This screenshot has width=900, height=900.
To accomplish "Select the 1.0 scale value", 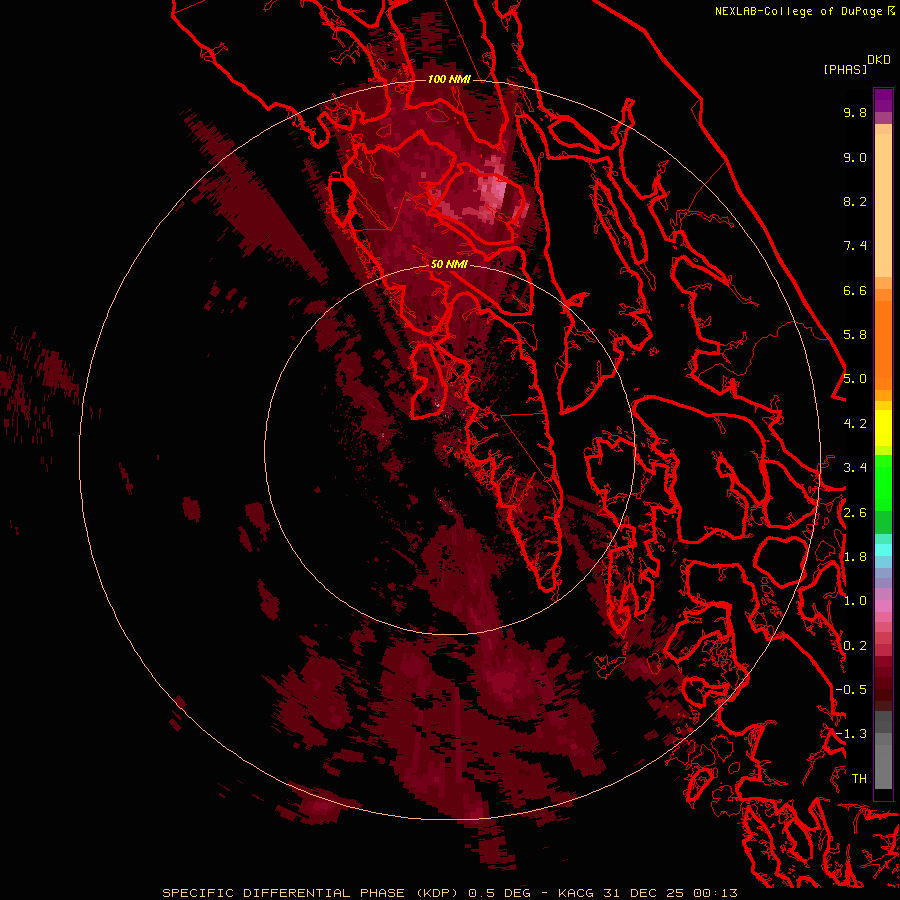I will point(855,601).
